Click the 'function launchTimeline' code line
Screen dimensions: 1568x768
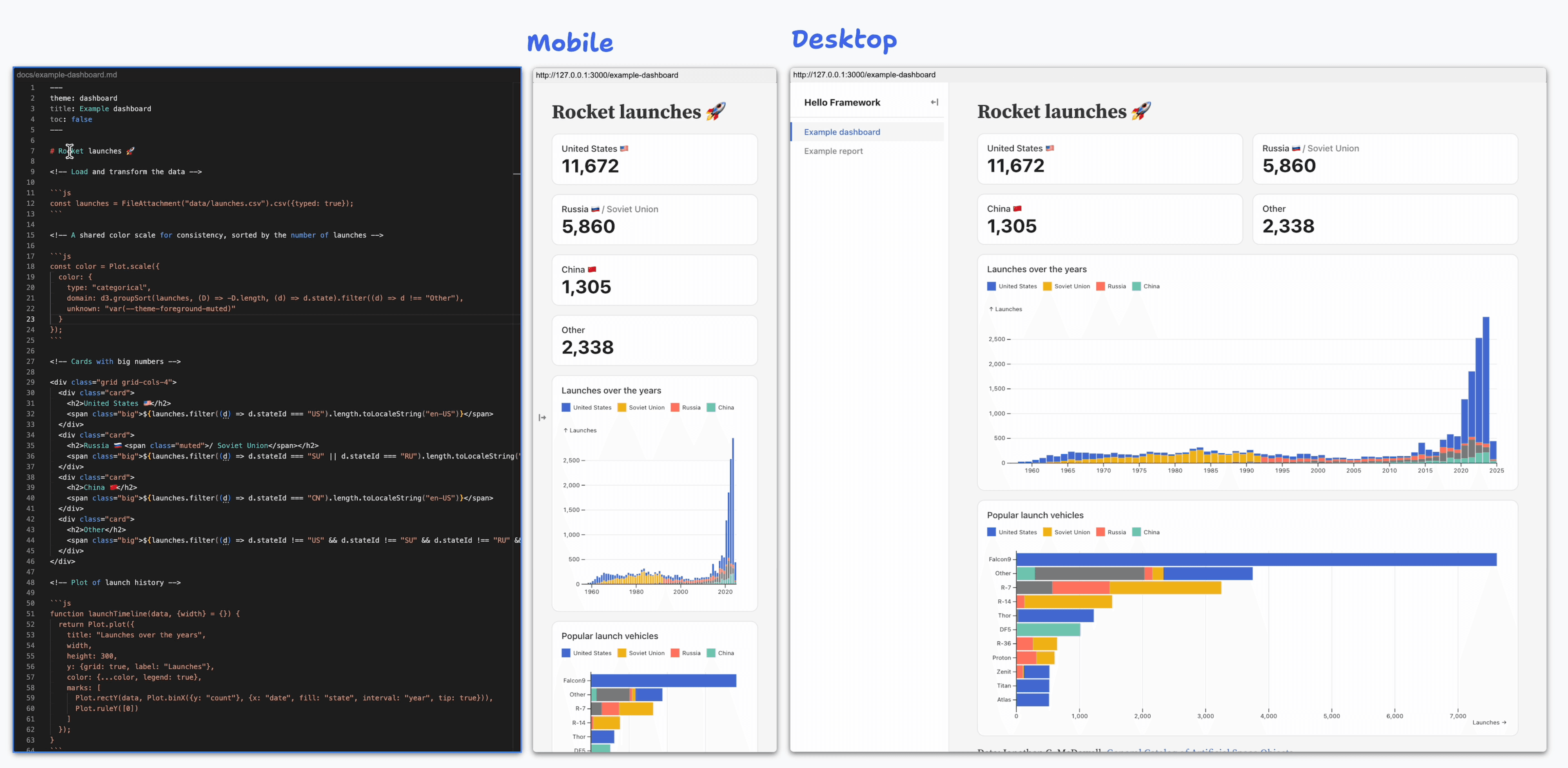tap(145, 614)
